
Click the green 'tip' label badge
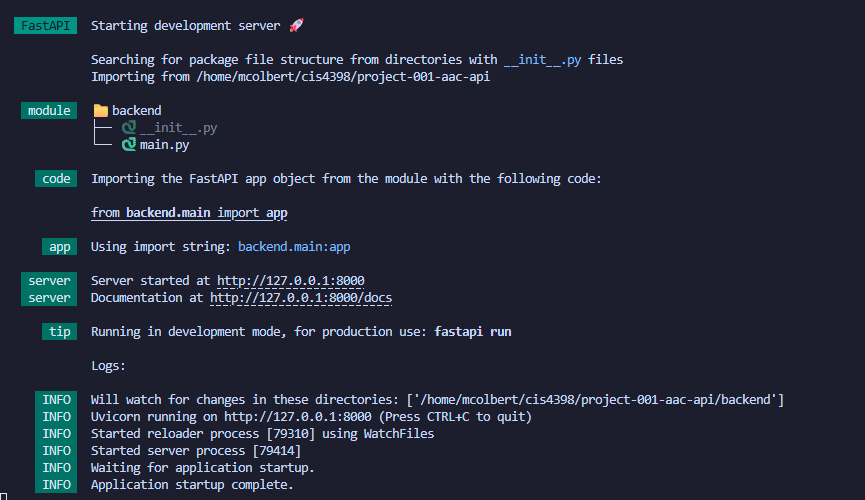[x=57, y=331]
